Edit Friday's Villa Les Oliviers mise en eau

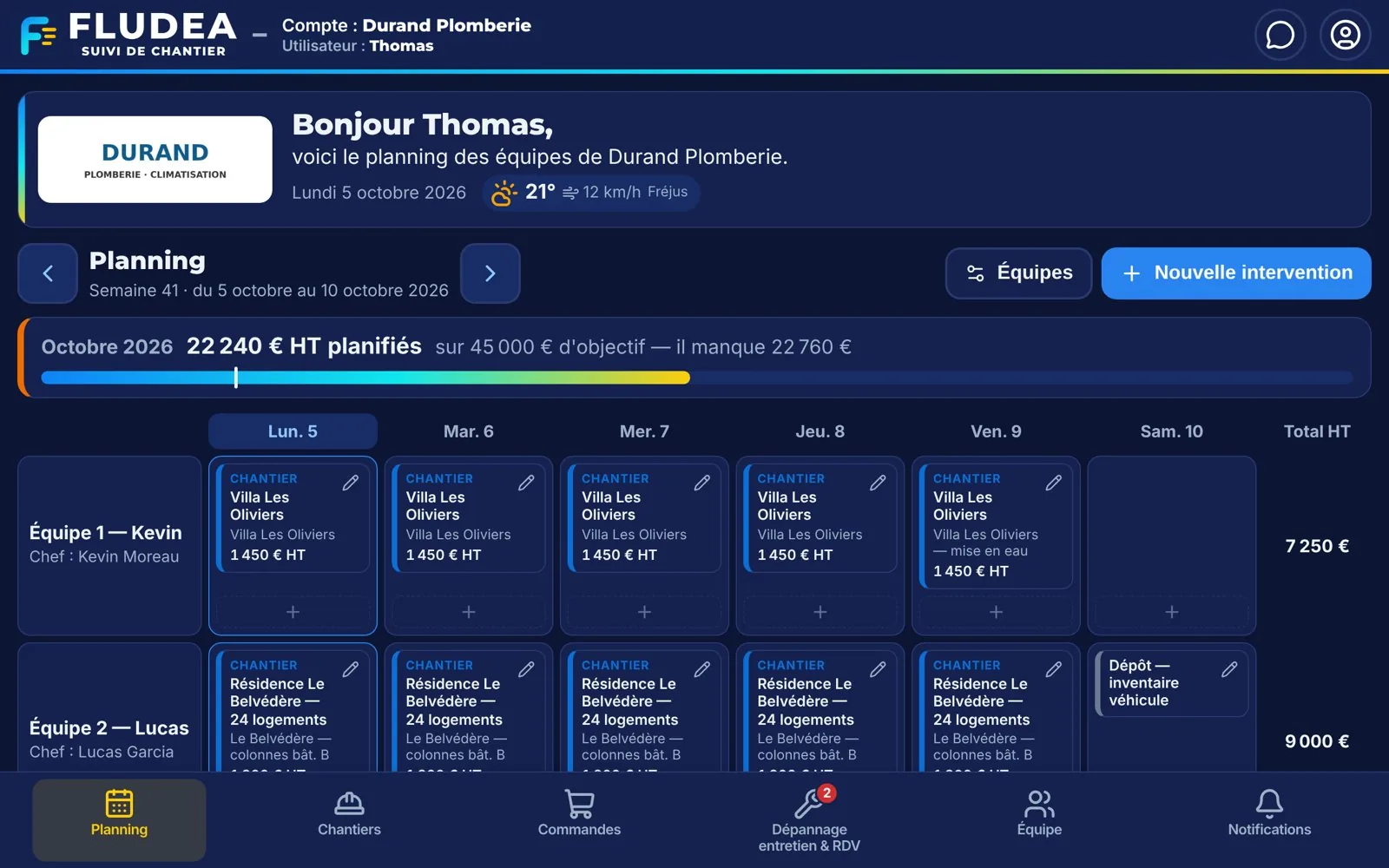[1054, 483]
